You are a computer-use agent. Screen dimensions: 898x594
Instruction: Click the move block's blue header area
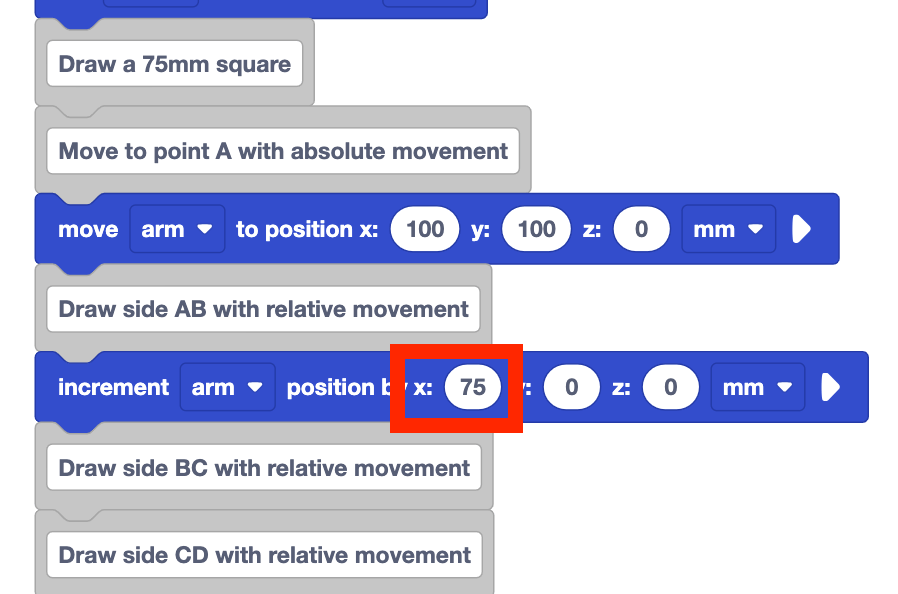(88, 228)
